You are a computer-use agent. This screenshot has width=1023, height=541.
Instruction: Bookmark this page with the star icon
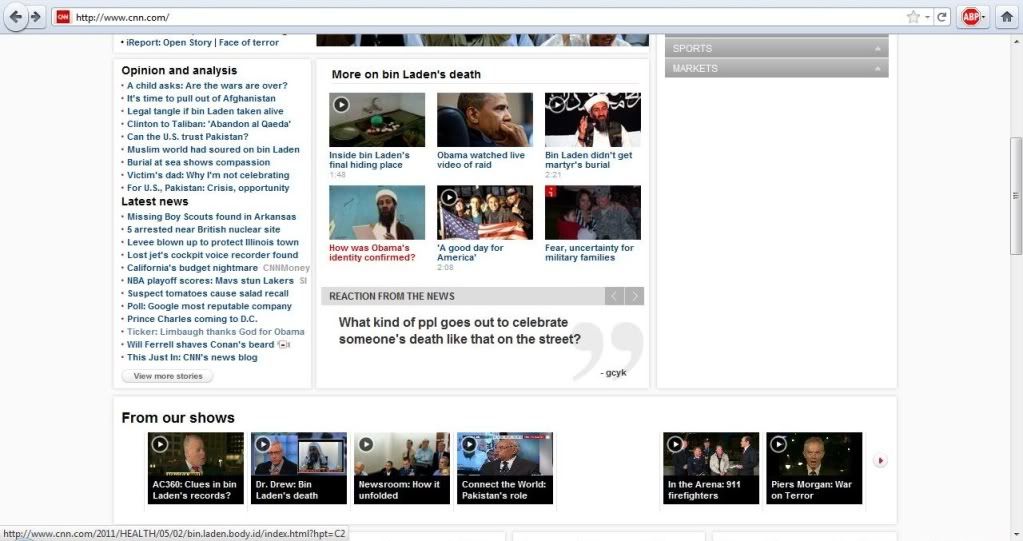pyautogui.click(x=912, y=17)
